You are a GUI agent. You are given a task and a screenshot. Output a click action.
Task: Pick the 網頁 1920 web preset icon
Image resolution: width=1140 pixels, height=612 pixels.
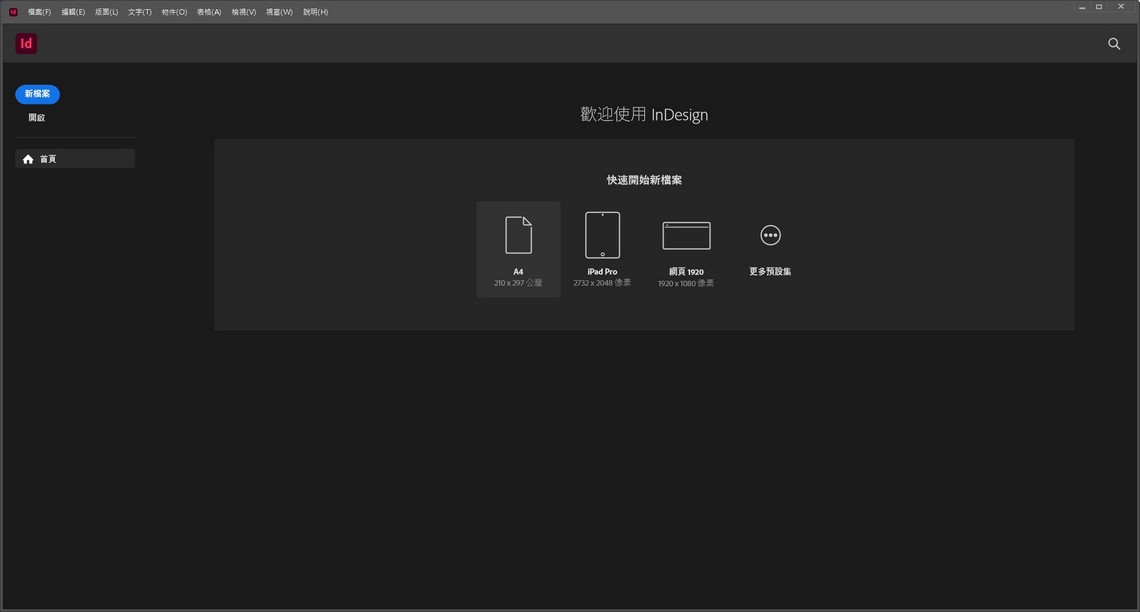(x=686, y=234)
